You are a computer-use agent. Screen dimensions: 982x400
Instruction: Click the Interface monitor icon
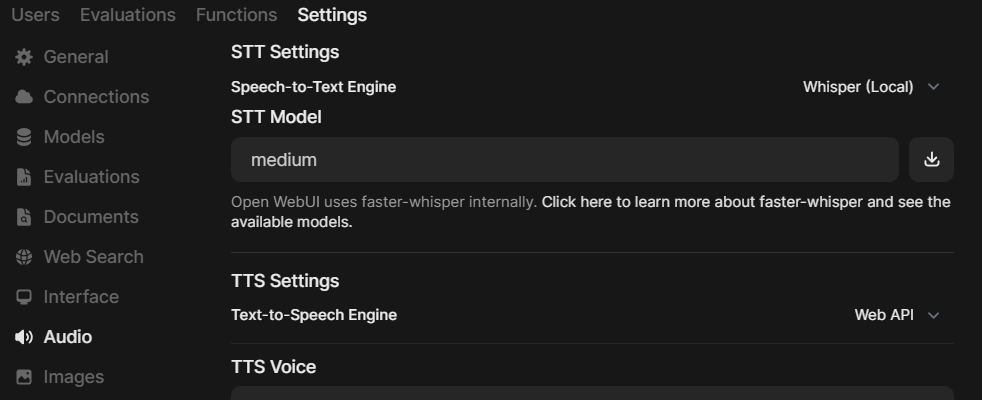24,297
